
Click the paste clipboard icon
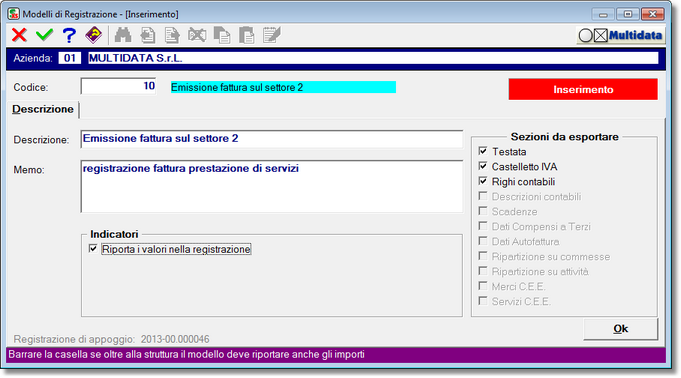(x=247, y=35)
